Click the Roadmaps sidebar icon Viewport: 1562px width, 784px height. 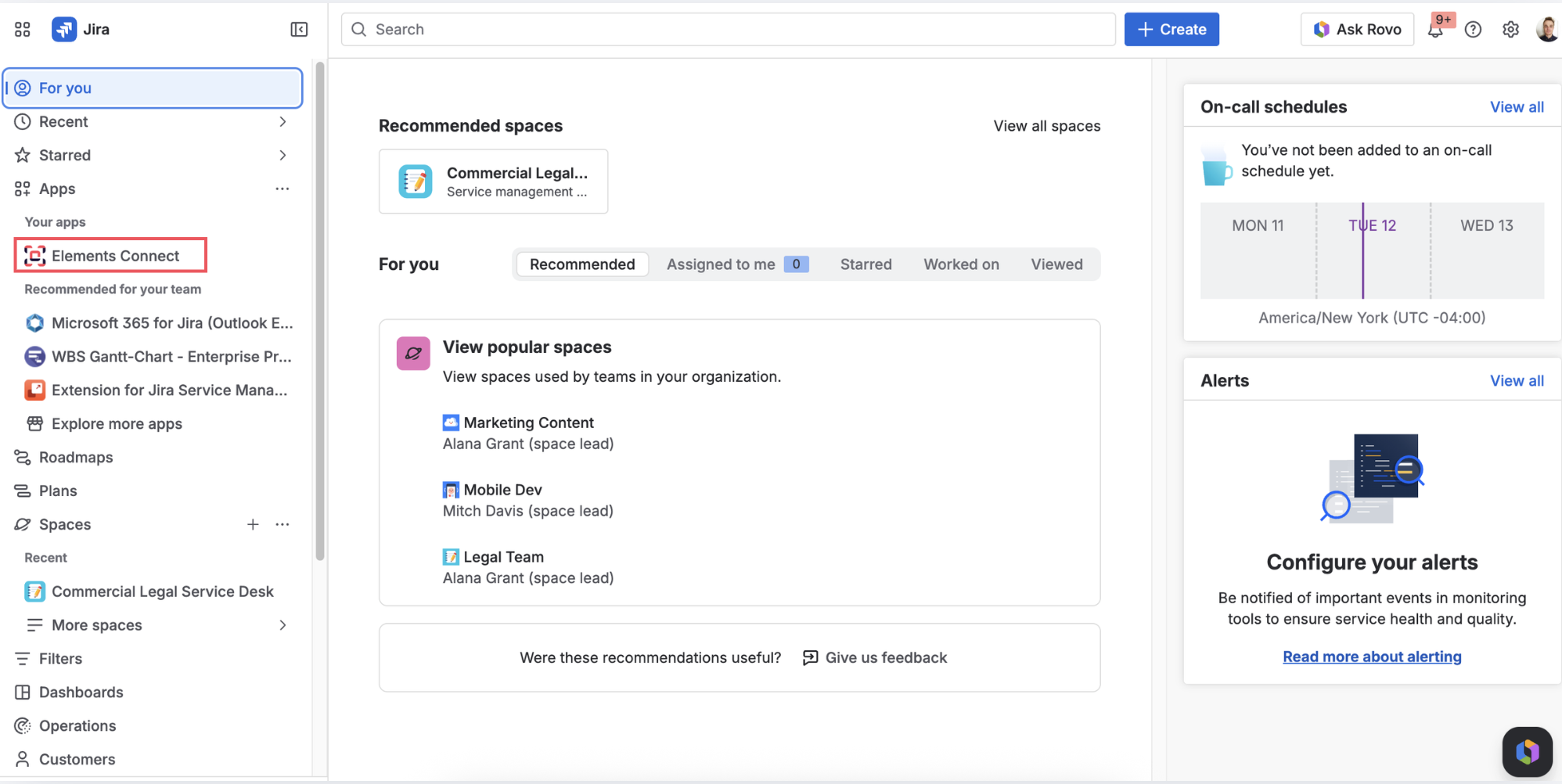(23, 458)
